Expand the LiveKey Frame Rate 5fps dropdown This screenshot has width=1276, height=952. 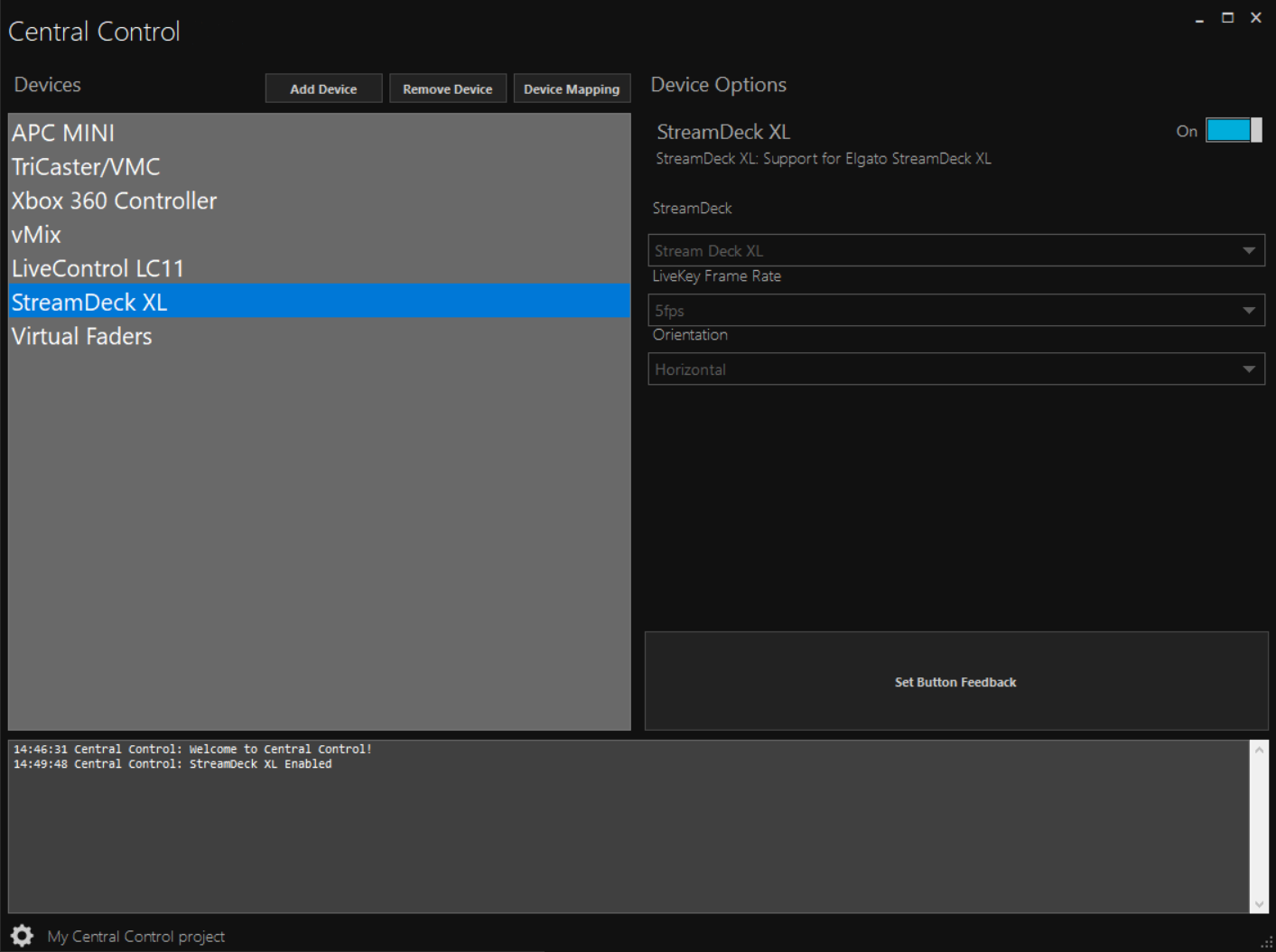(x=956, y=310)
